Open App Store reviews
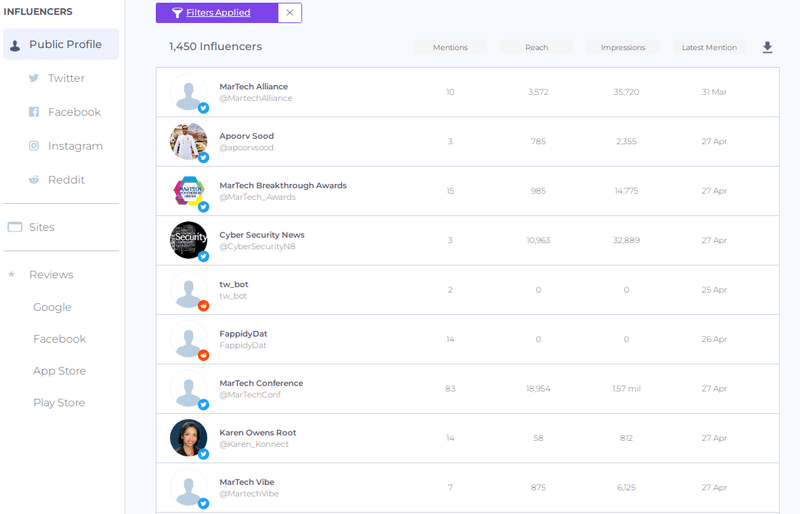800x514 pixels. (60, 371)
